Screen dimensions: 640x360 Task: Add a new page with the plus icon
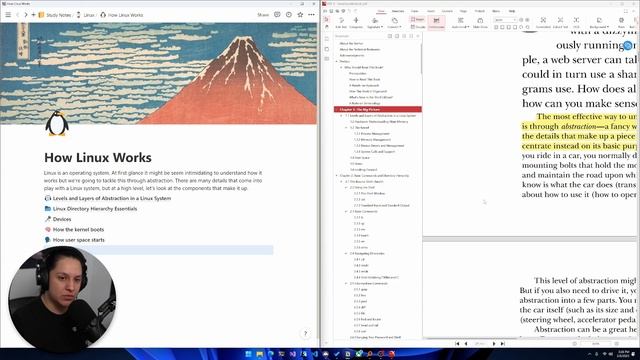click(33, 15)
